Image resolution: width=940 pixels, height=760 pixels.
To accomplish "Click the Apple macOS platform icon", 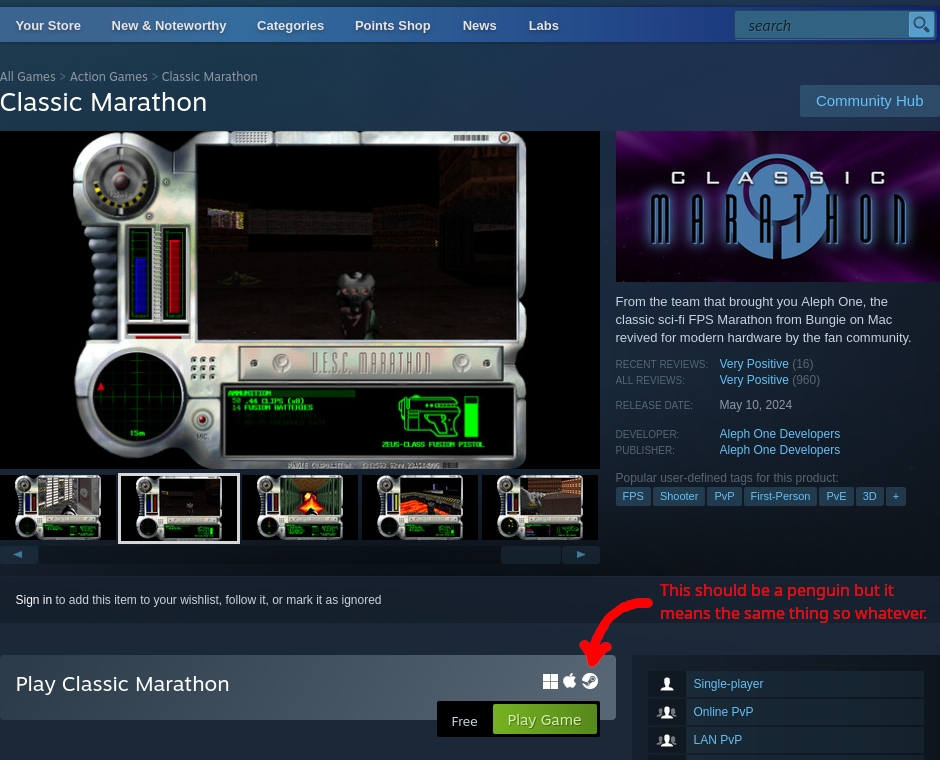I will pyautogui.click(x=570, y=681).
